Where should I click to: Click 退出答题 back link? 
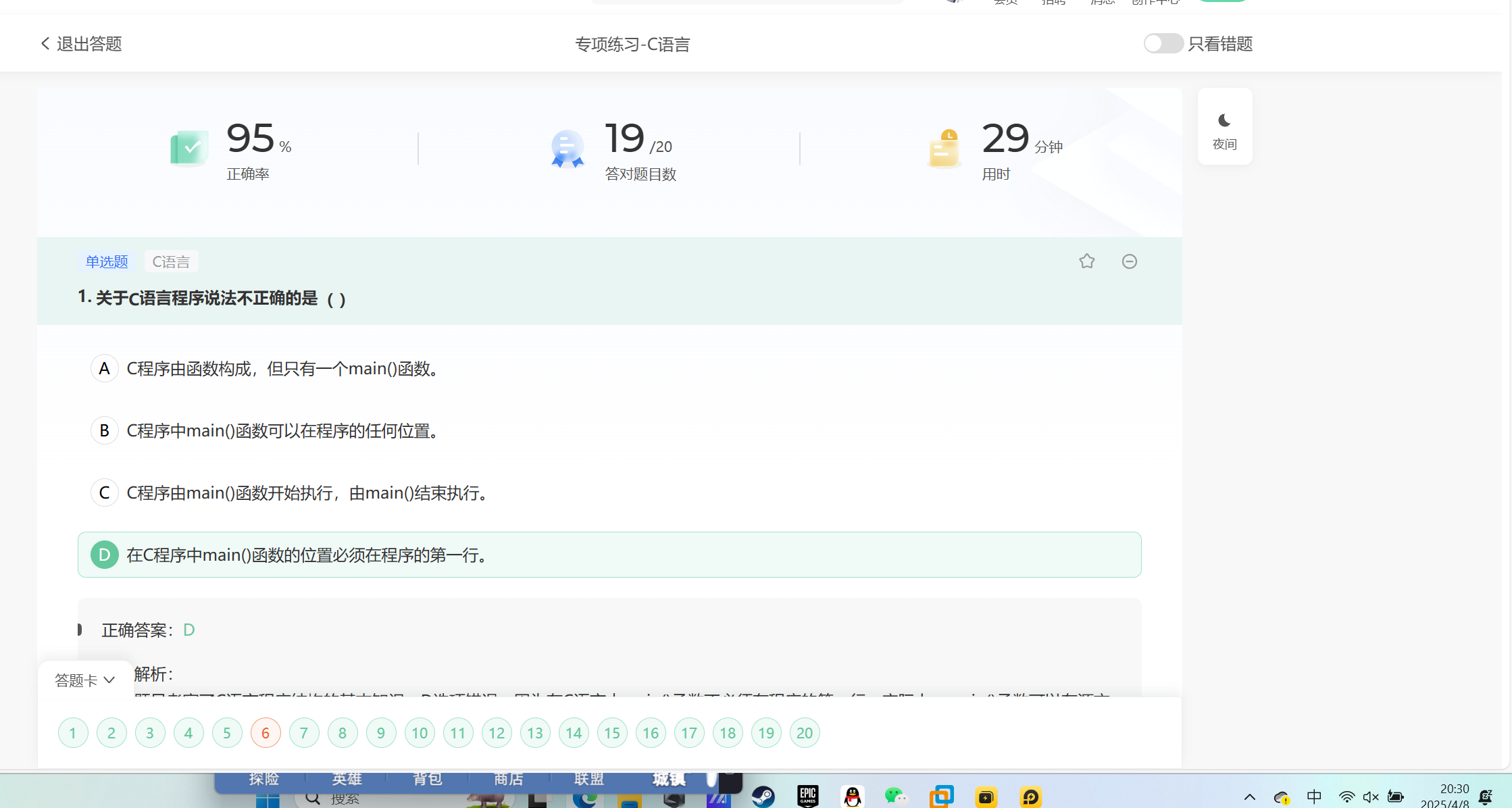(x=81, y=44)
